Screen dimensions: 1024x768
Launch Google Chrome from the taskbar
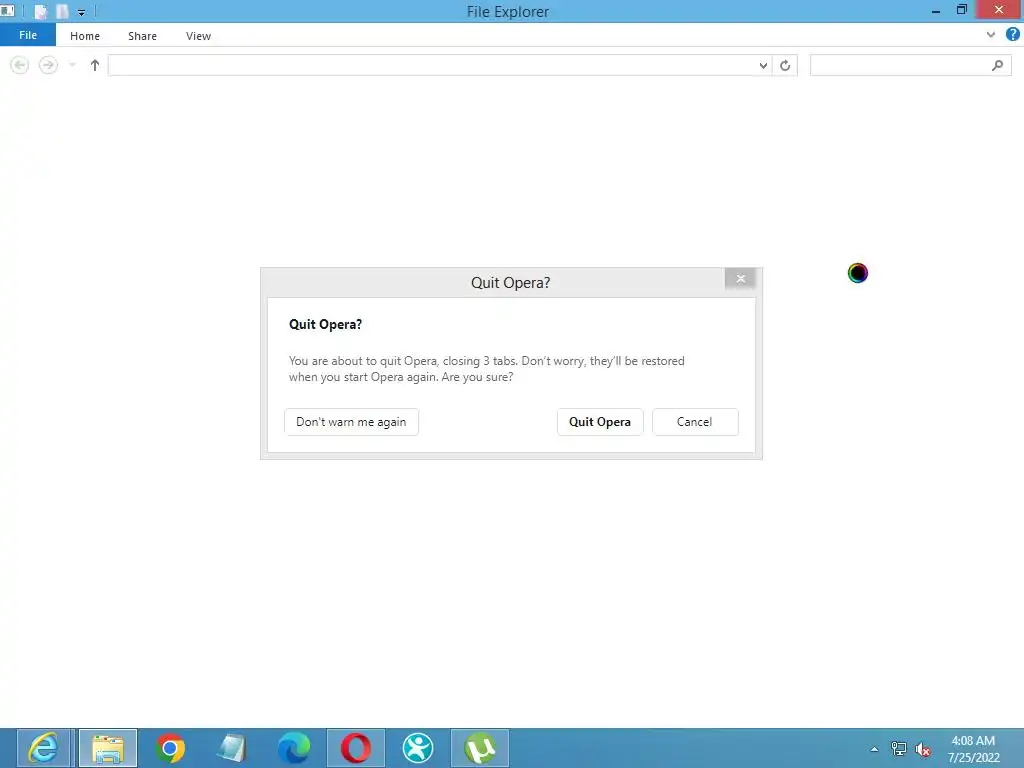(x=170, y=748)
